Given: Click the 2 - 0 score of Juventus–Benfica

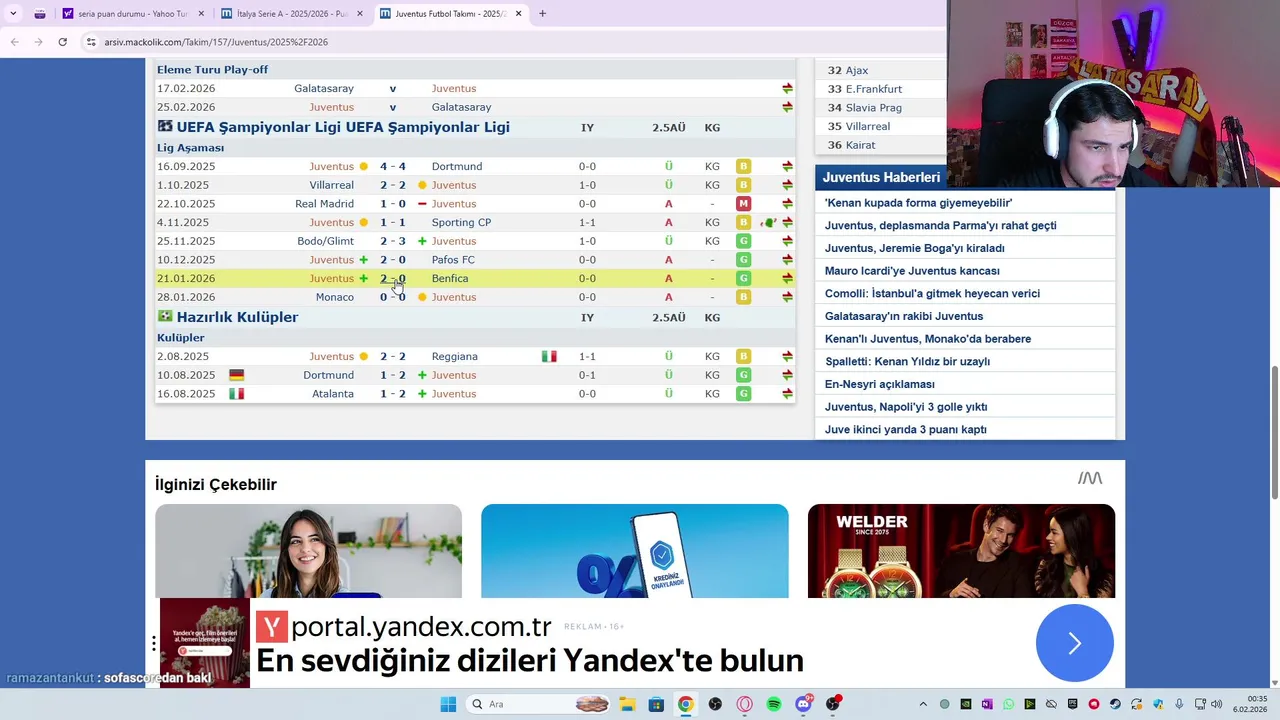Looking at the screenshot, I should click(392, 278).
